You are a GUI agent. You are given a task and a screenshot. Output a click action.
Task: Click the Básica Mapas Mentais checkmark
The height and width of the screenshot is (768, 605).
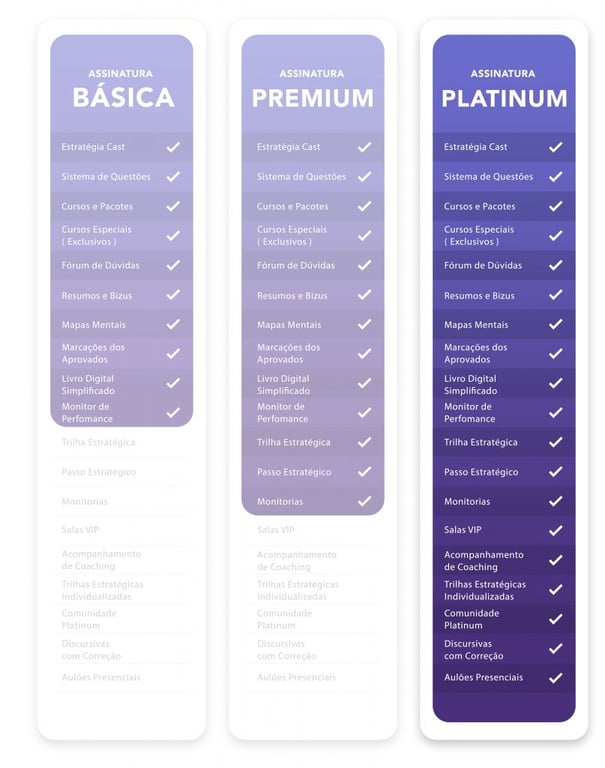(173, 324)
